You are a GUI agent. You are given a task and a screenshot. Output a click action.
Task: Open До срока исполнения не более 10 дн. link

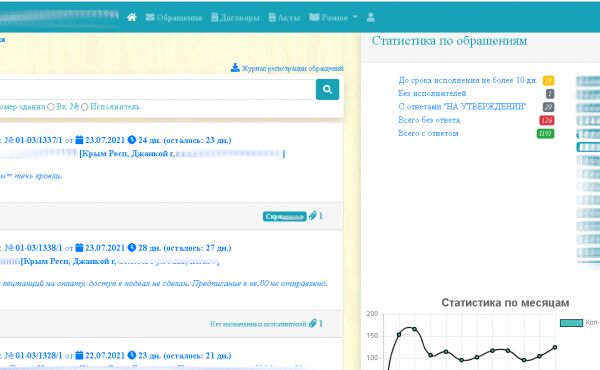click(x=467, y=80)
